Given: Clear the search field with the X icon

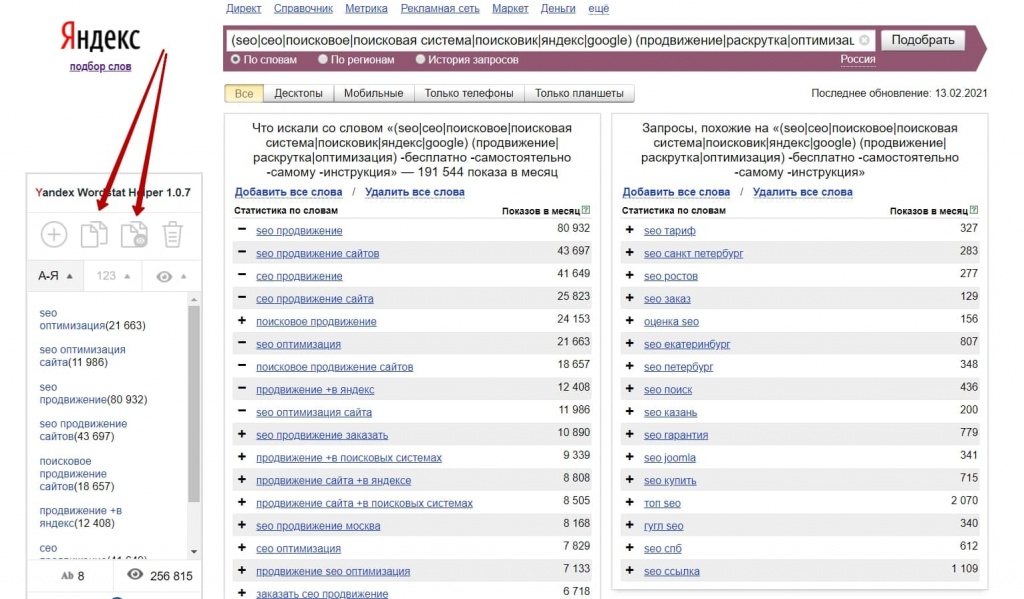Looking at the screenshot, I should 864,41.
